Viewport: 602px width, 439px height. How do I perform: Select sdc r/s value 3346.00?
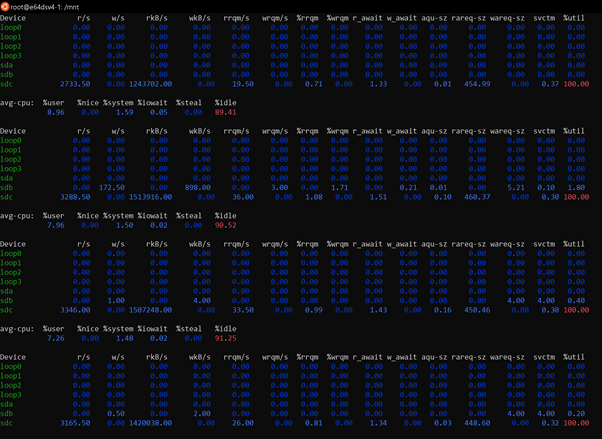75,310
